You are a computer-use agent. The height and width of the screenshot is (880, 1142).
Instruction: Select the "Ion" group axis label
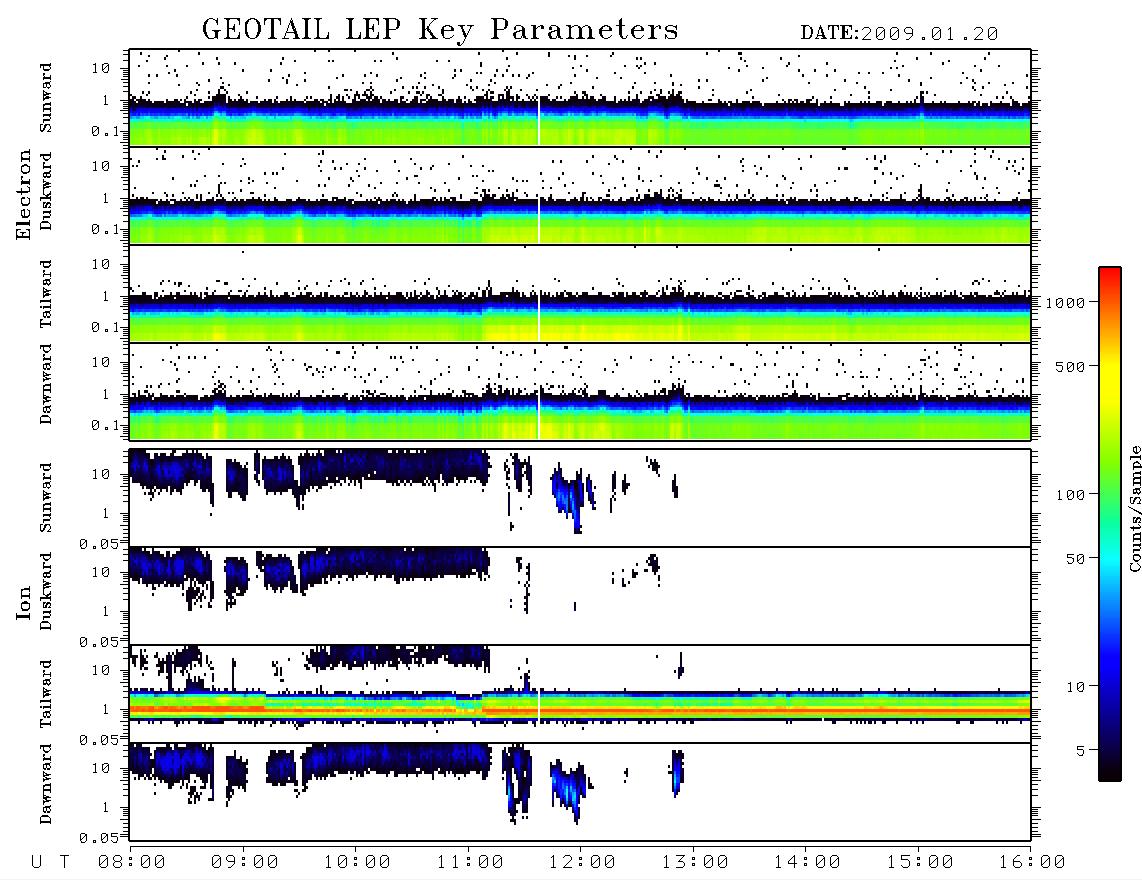[x=24, y=602]
